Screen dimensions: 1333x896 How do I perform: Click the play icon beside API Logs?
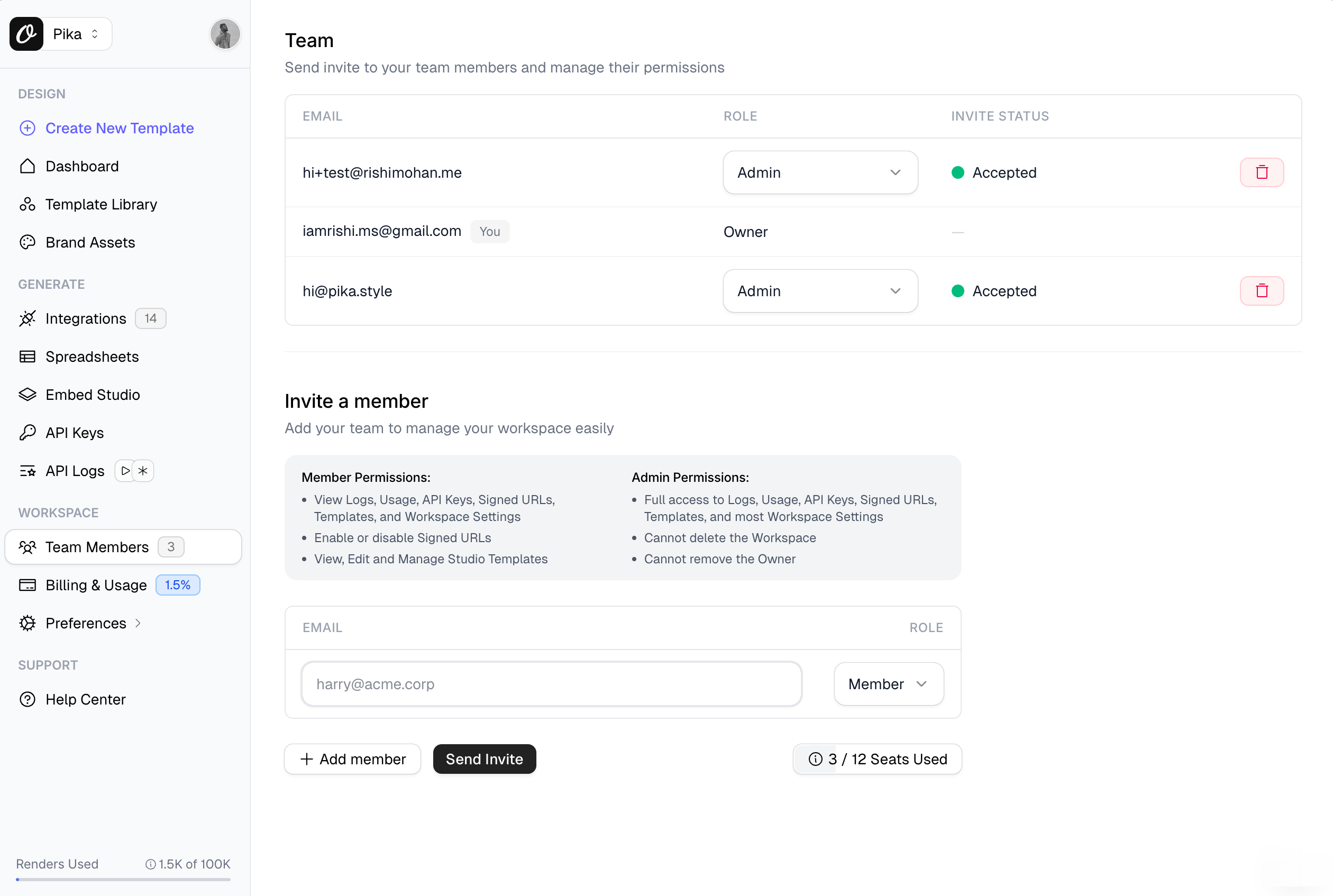click(125, 471)
